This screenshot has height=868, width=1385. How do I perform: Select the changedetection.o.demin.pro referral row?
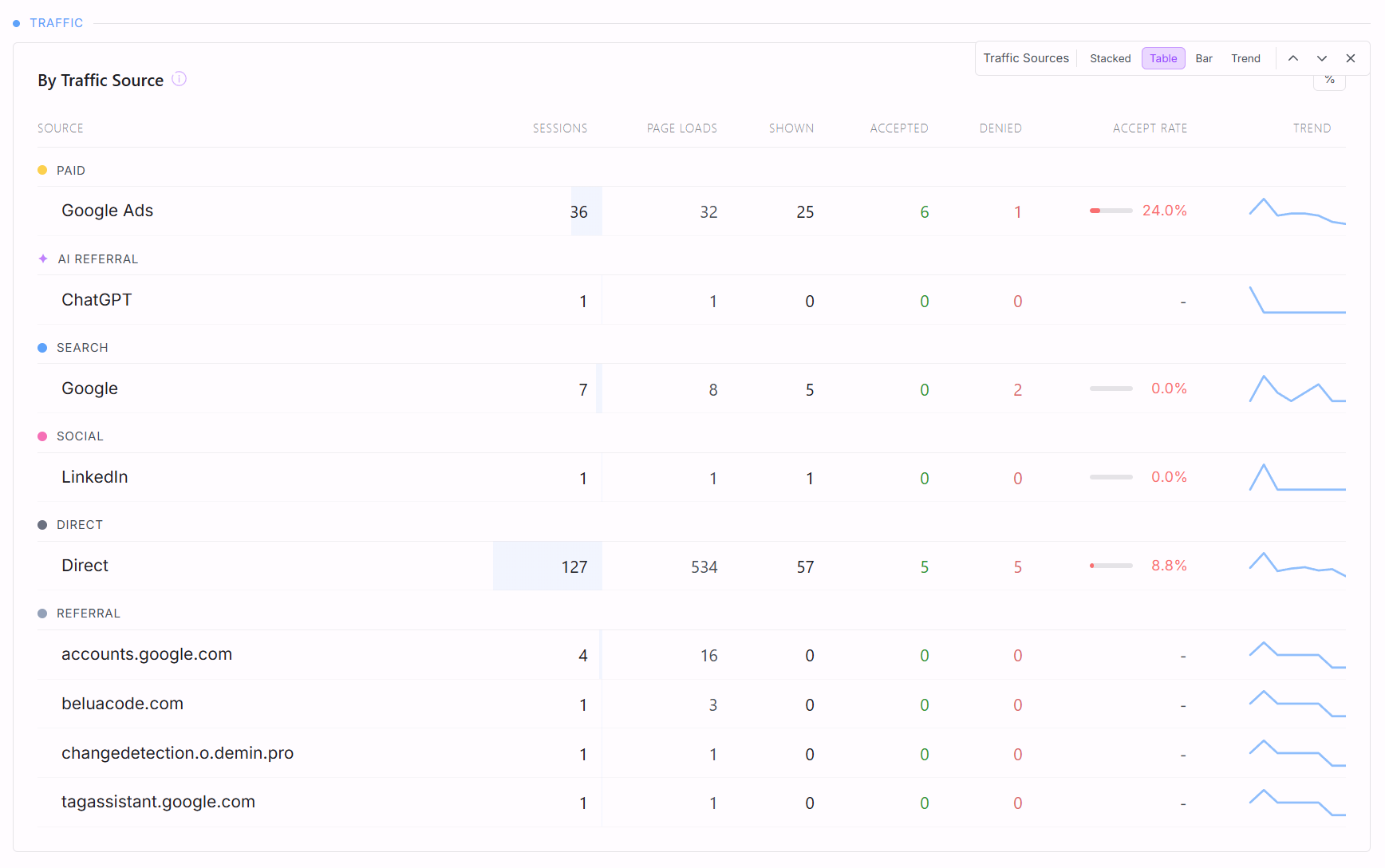(x=692, y=753)
